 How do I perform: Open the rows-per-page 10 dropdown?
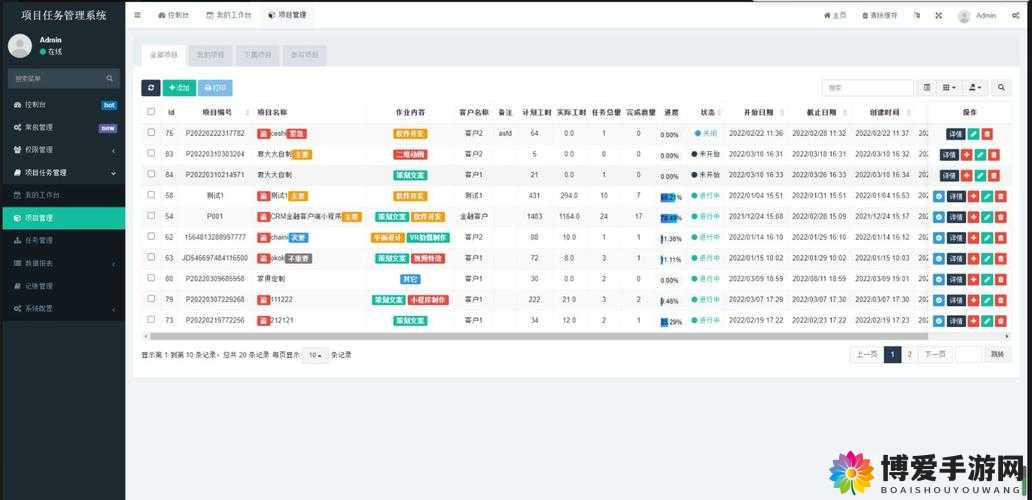[x=316, y=355]
